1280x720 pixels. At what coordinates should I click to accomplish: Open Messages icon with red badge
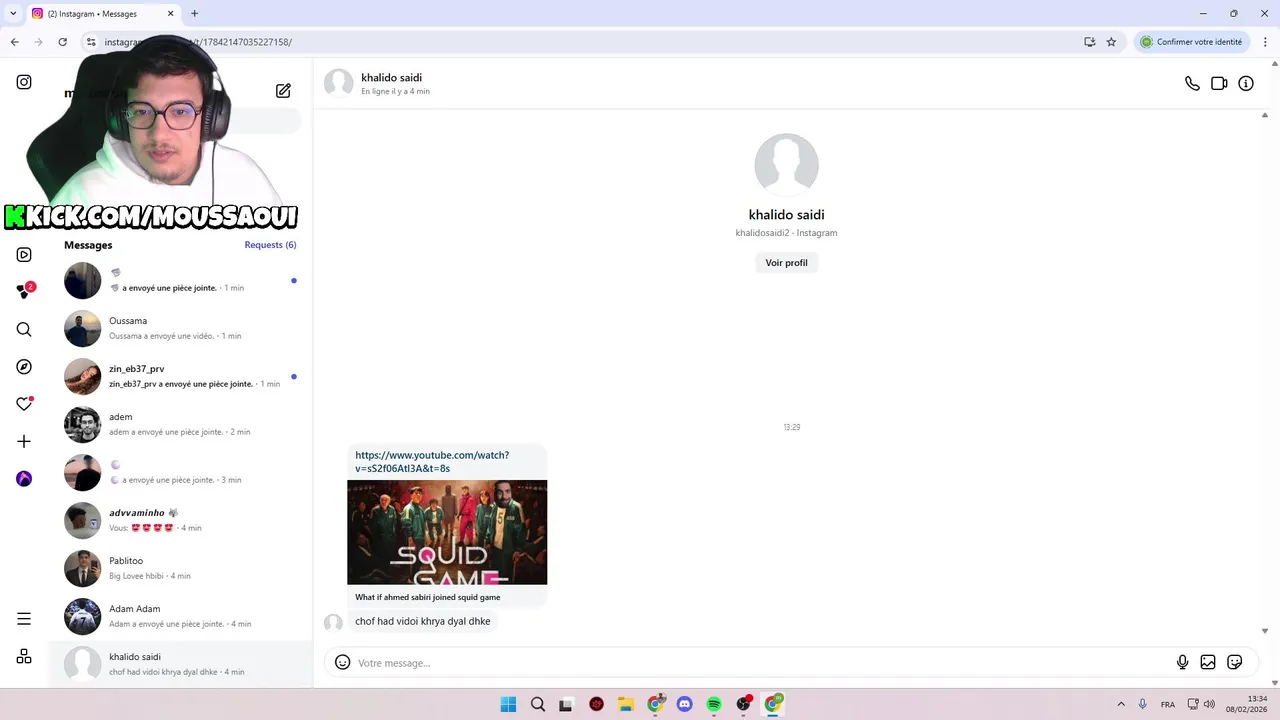point(24,291)
